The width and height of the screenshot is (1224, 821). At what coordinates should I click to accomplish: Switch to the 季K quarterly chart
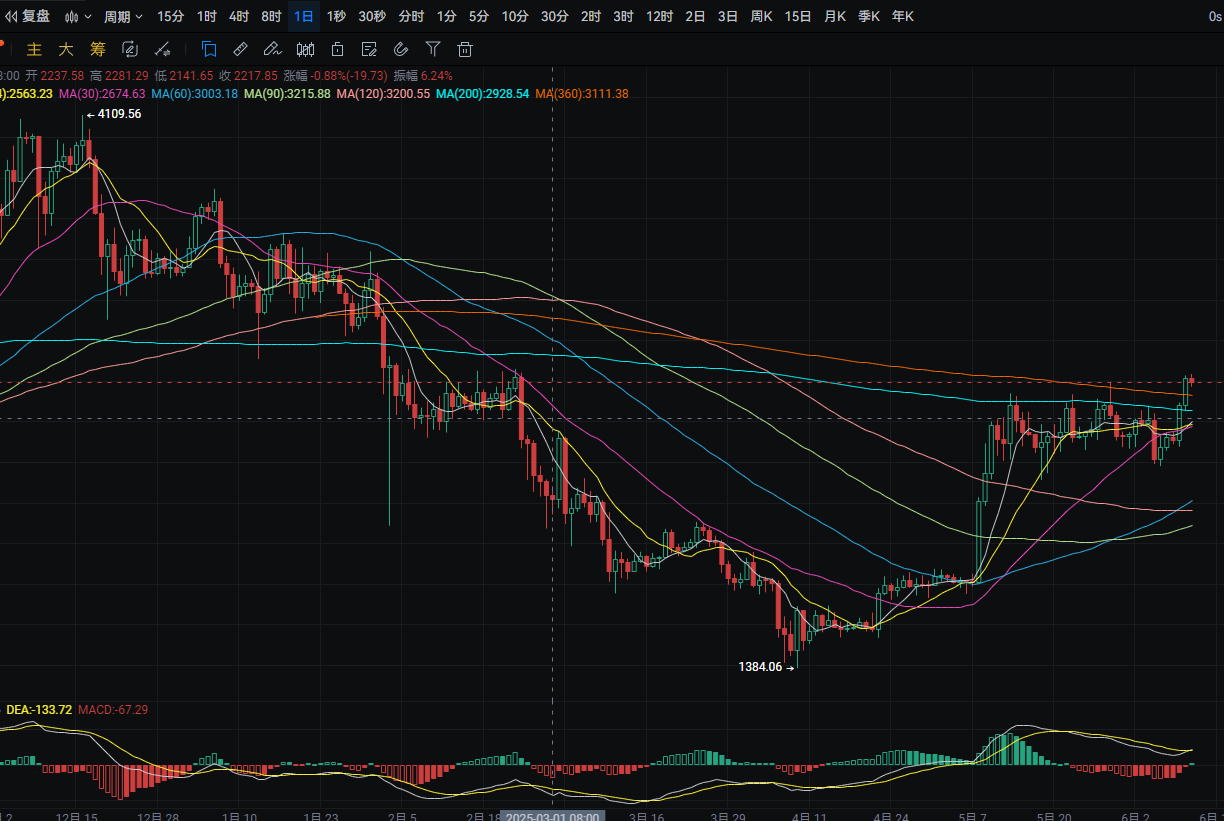click(x=869, y=16)
